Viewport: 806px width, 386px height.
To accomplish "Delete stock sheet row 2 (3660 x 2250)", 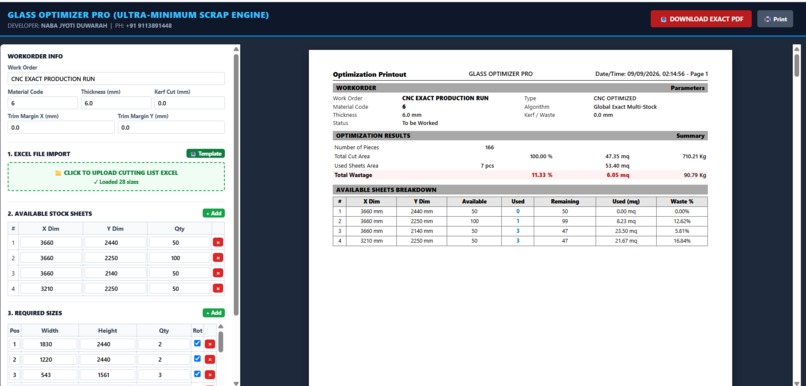I will click(218, 258).
